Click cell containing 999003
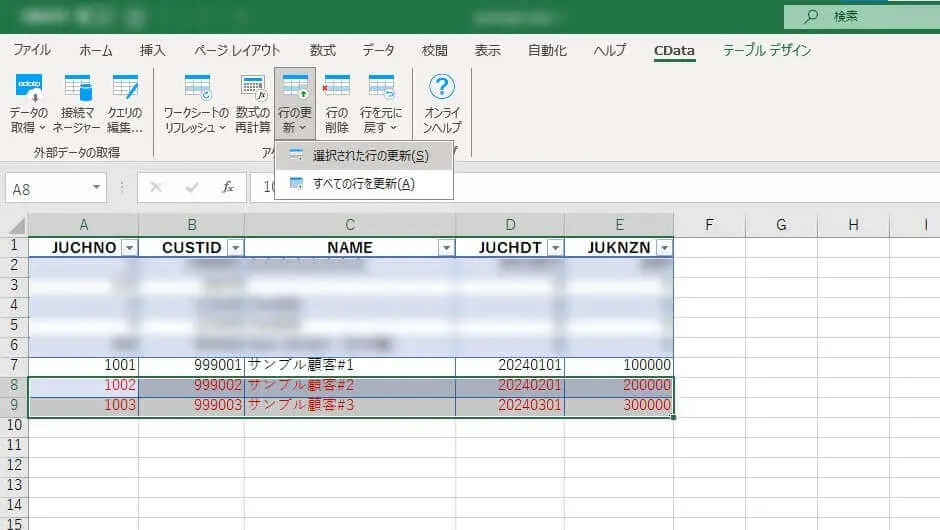940x530 pixels. coord(191,405)
